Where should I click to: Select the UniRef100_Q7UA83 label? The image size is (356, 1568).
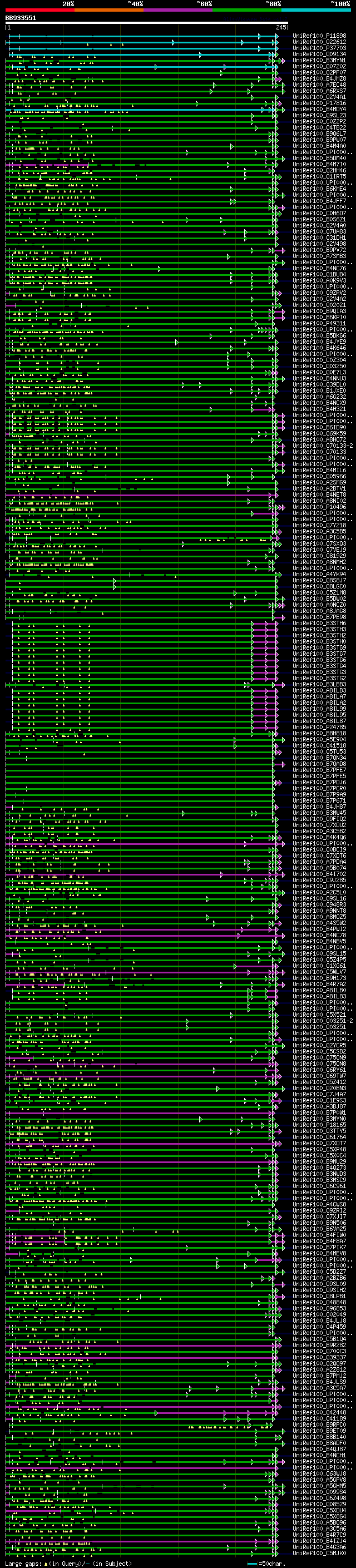pyautogui.click(x=319, y=232)
